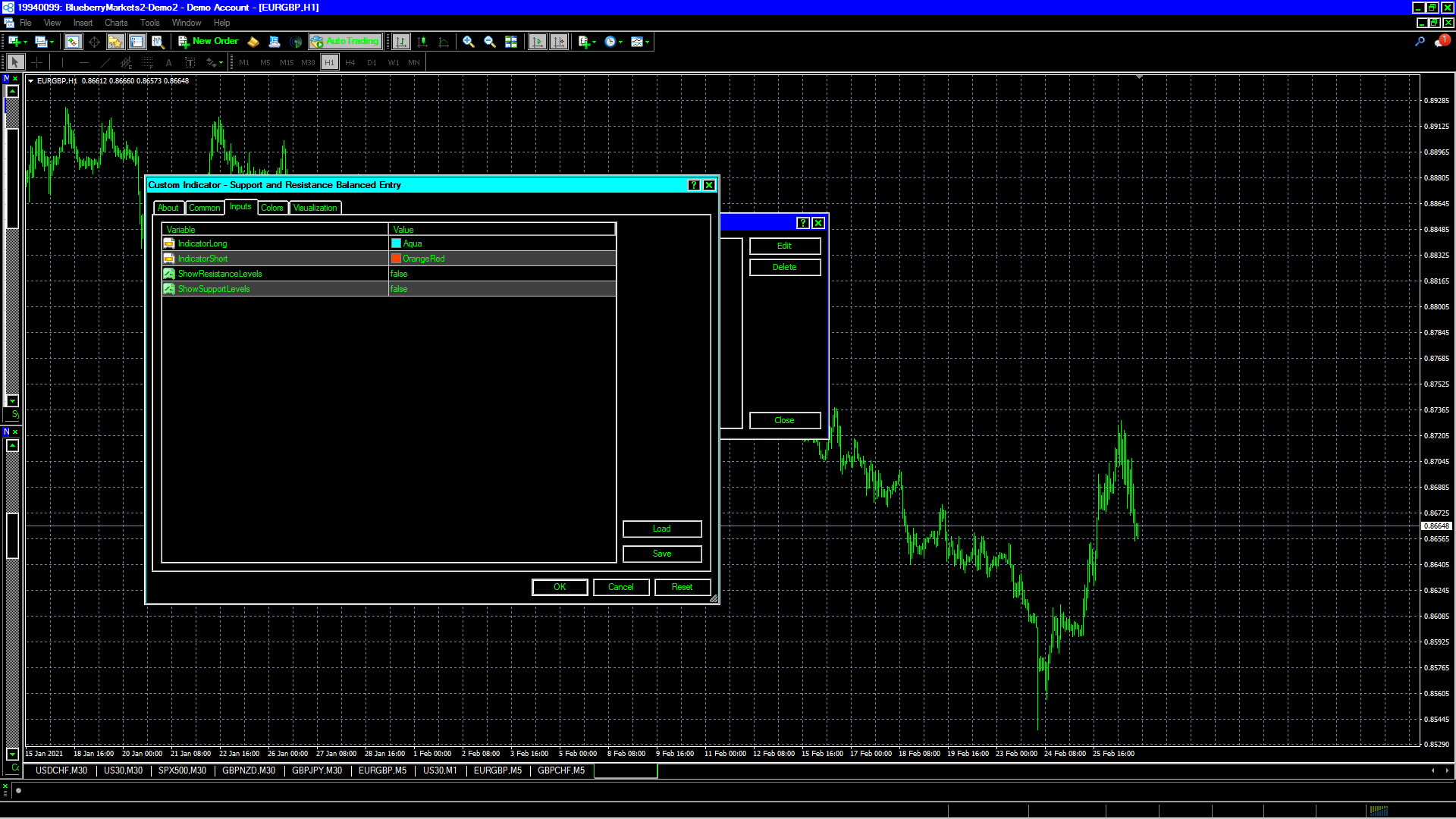Click the OrangeRed color swatch
The image size is (1456, 819).
[396, 259]
